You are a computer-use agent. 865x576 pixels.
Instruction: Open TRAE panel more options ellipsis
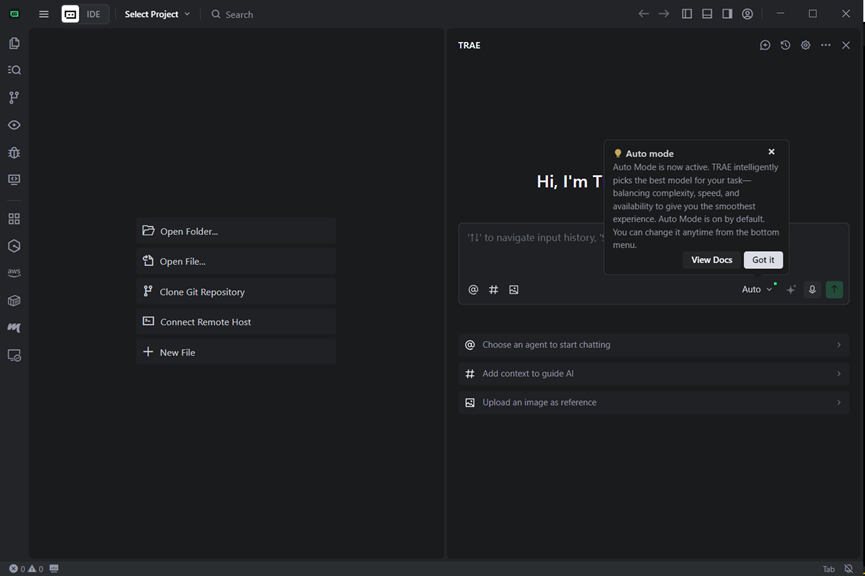point(826,45)
